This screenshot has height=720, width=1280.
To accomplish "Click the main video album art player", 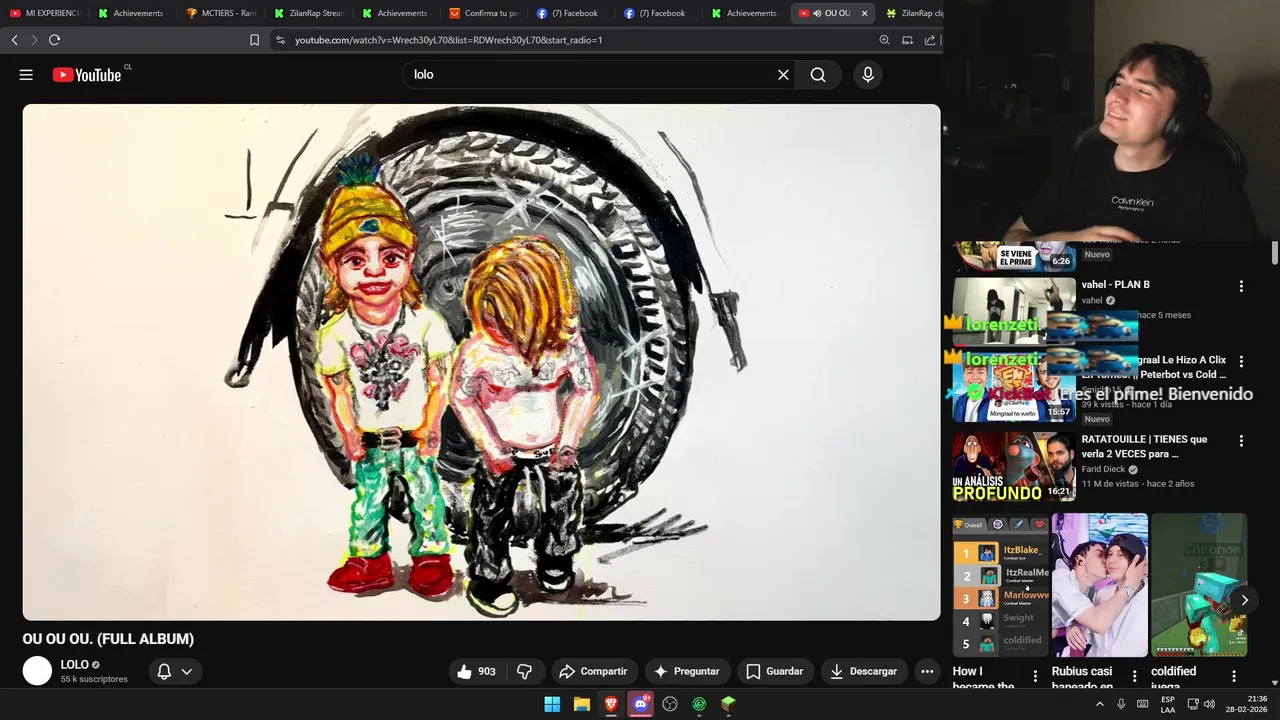I will (x=481, y=362).
